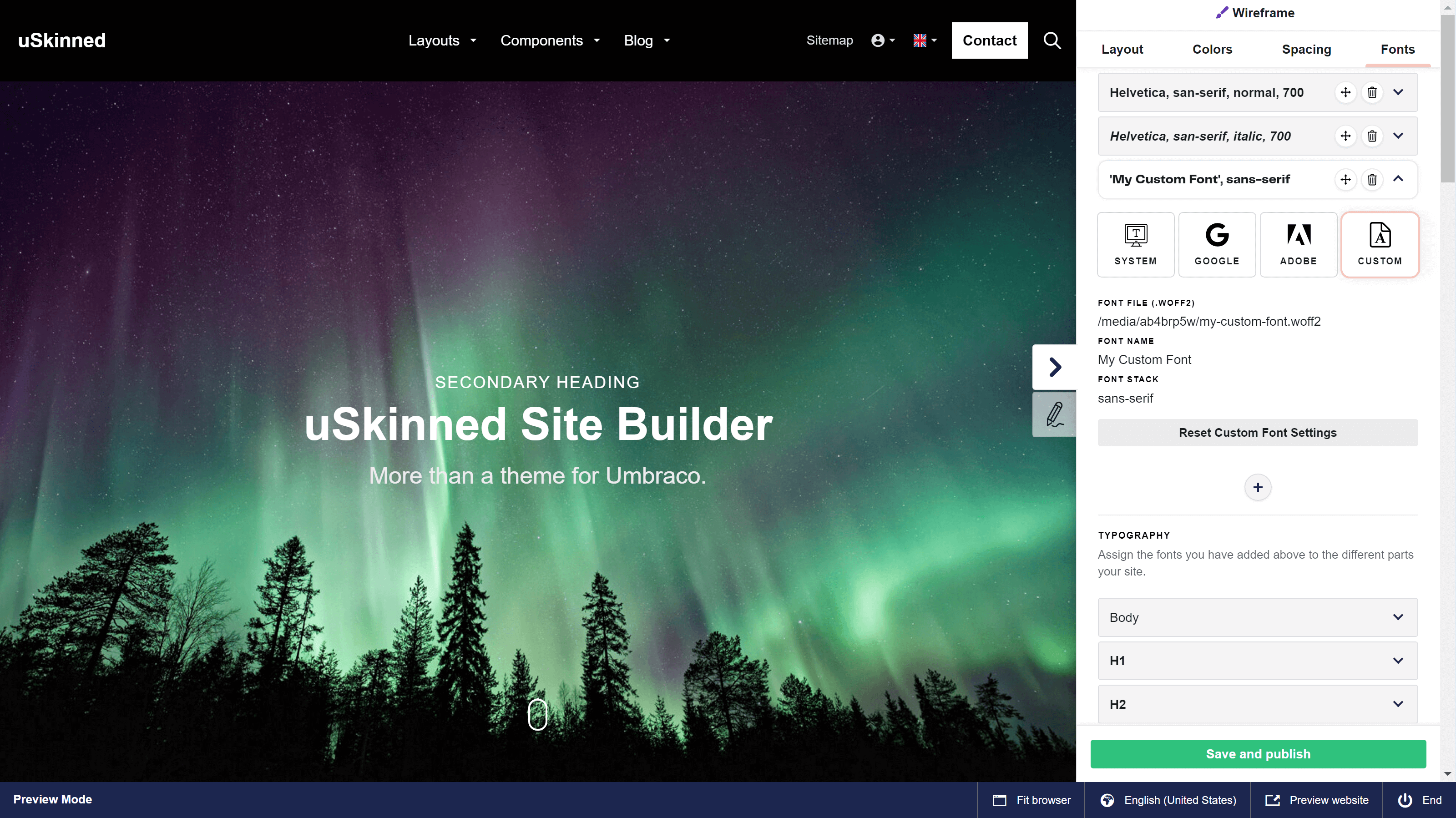1456x818 pixels.
Task: Expand the H2 typography section
Action: pos(1258,704)
